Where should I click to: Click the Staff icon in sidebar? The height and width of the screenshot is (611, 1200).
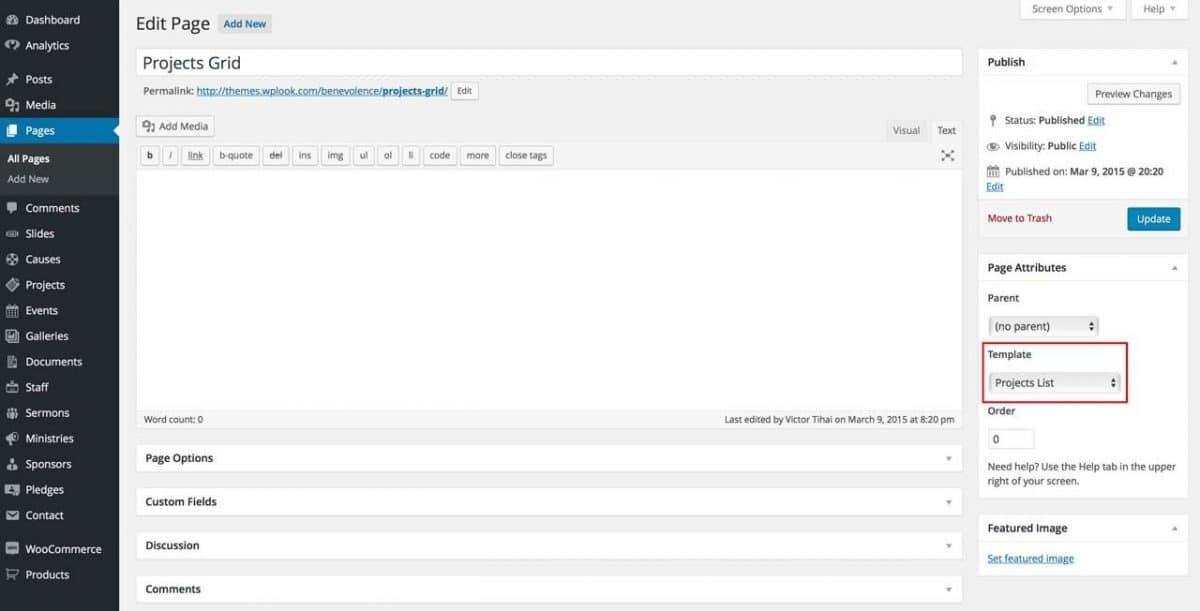tap(12, 387)
